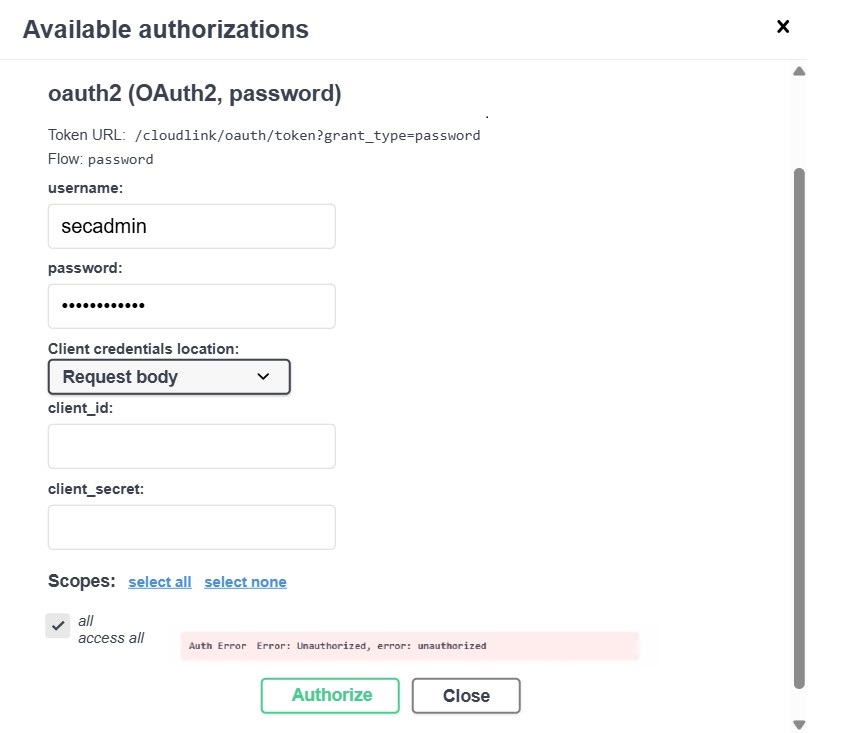Viewport: 862px width, 733px height.
Task: Click the empty client_secret input
Action: pyautogui.click(x=191, y=527)
